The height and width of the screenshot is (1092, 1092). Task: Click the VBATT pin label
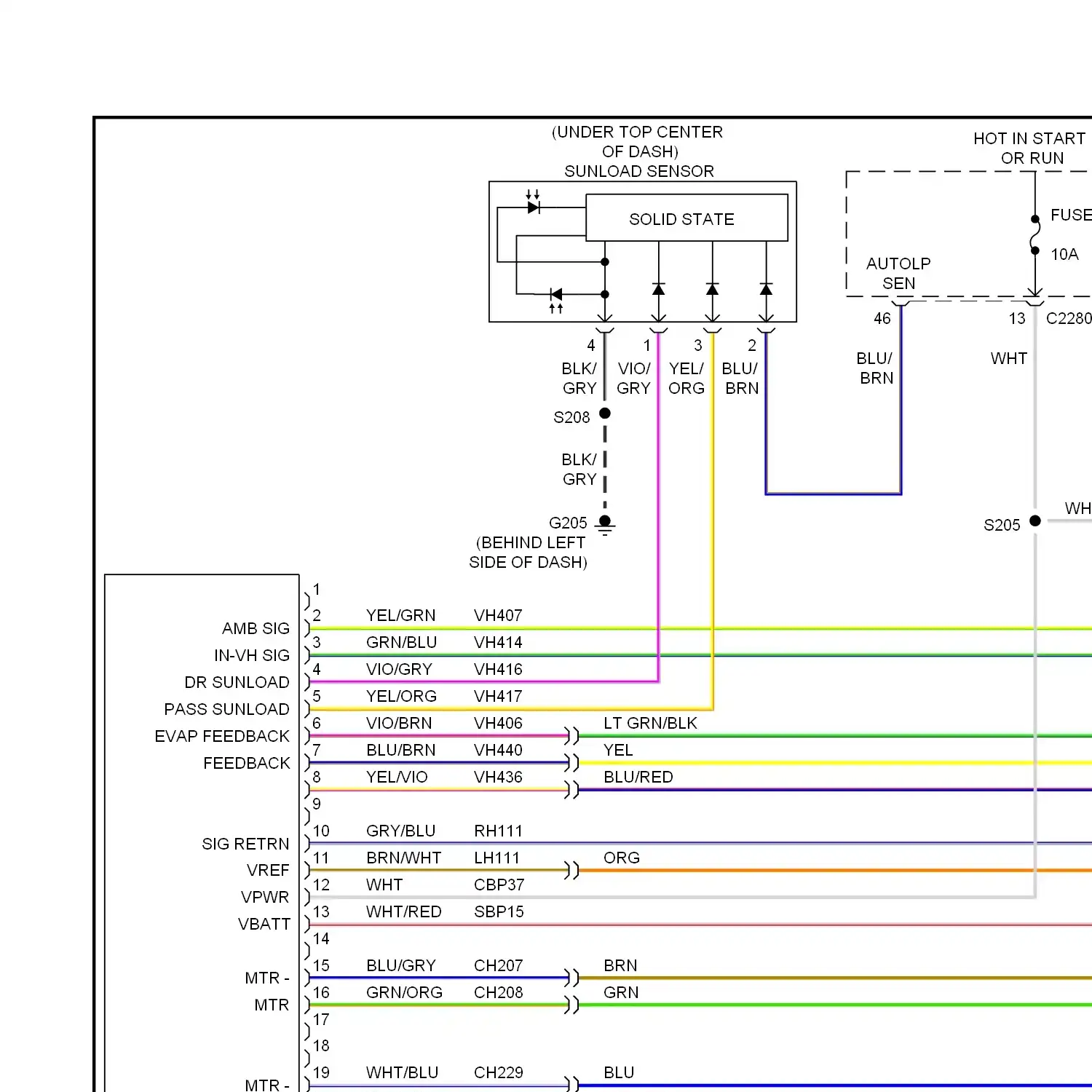pos(264,924)
